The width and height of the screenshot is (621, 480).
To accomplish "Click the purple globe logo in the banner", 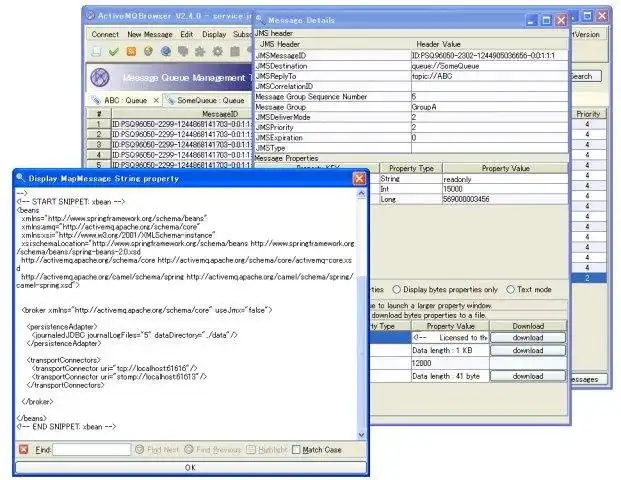I will (x=100, y=78).
